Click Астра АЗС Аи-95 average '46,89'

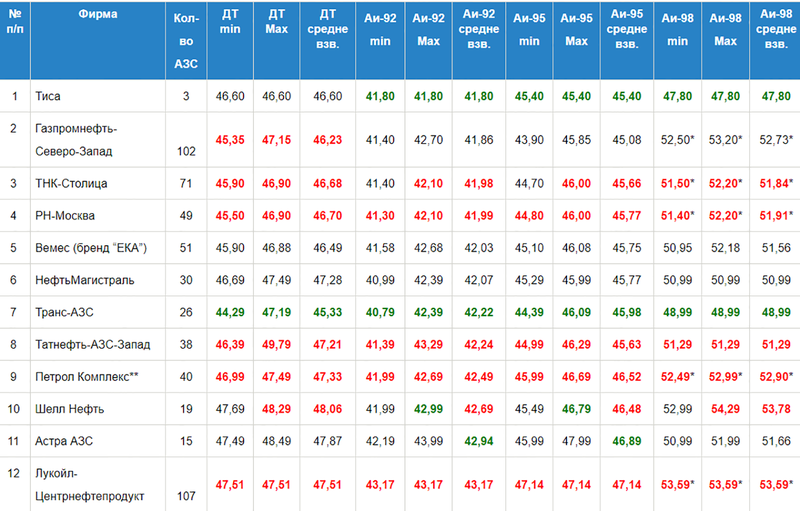click(x=627, y=441)
